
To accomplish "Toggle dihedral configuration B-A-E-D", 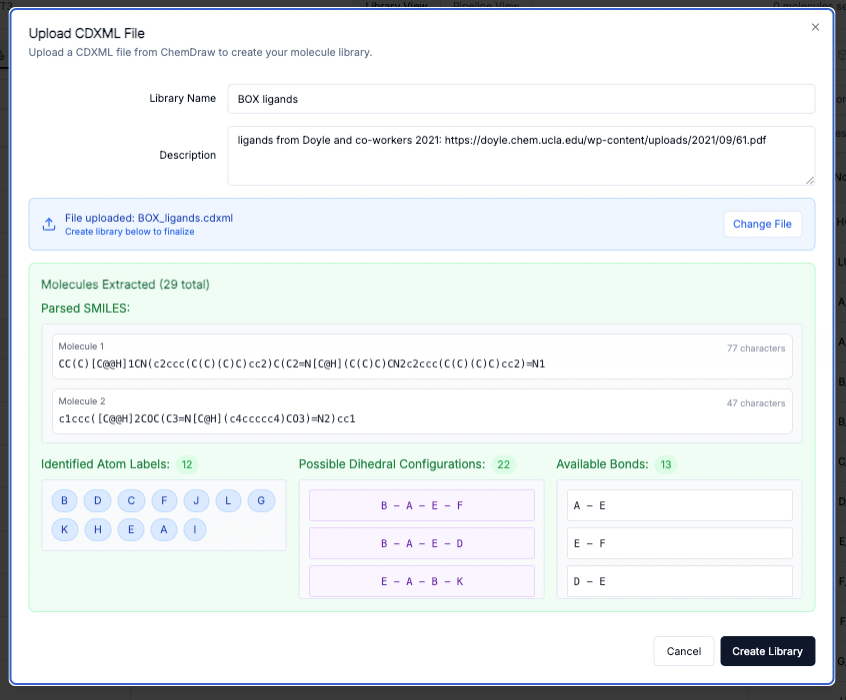I will pos(421,543).
